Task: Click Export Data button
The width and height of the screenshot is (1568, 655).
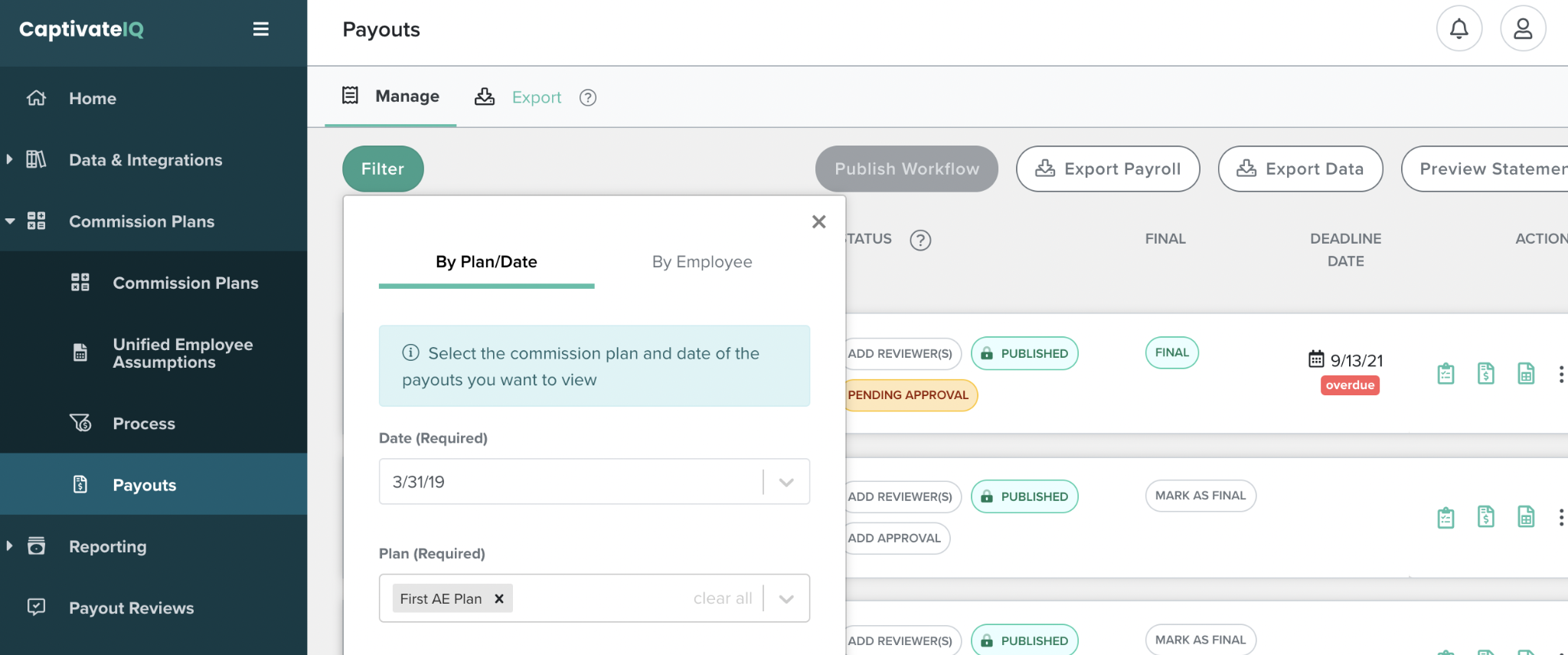Action: [1300, 169]
